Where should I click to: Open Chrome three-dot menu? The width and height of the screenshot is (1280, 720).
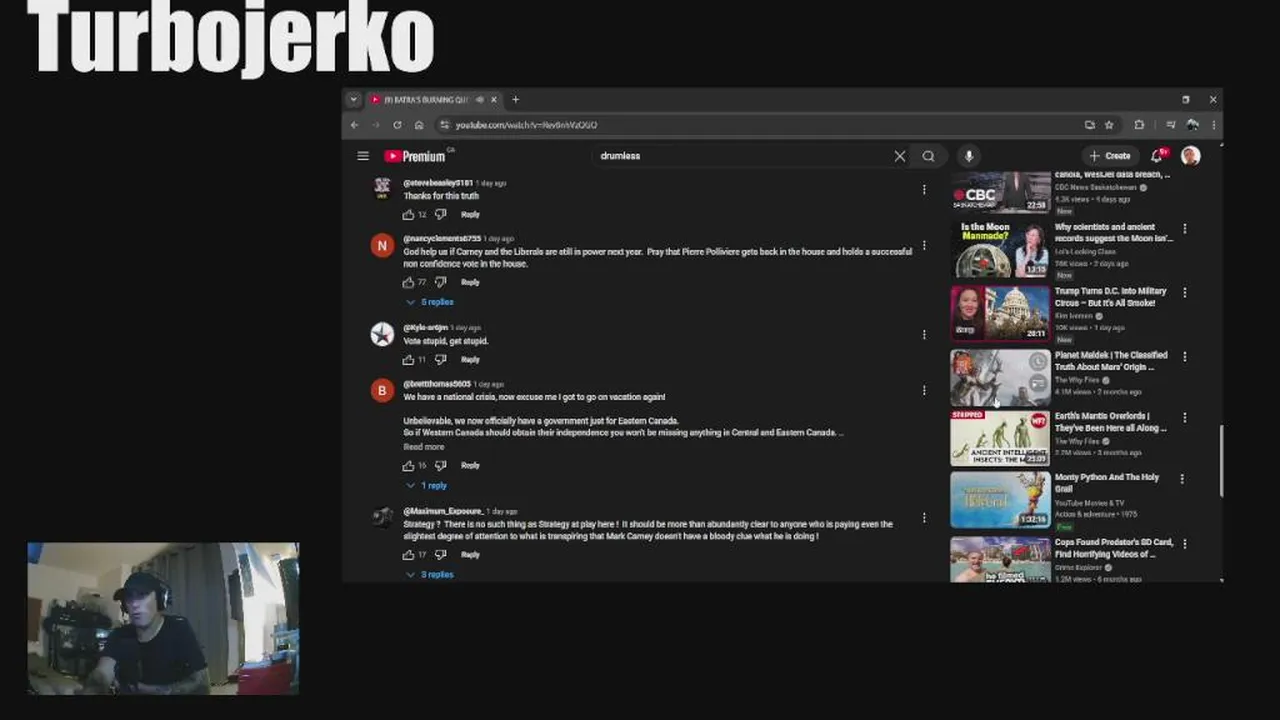(x=1213, y=125)
